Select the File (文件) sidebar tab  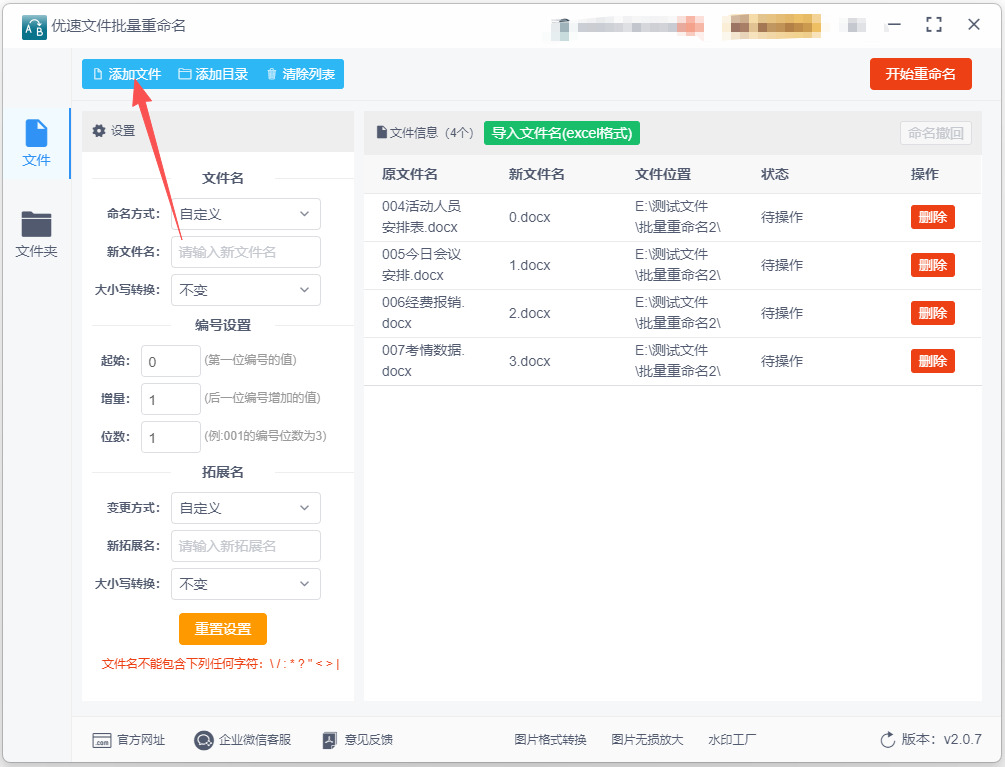tap(36, 143)
